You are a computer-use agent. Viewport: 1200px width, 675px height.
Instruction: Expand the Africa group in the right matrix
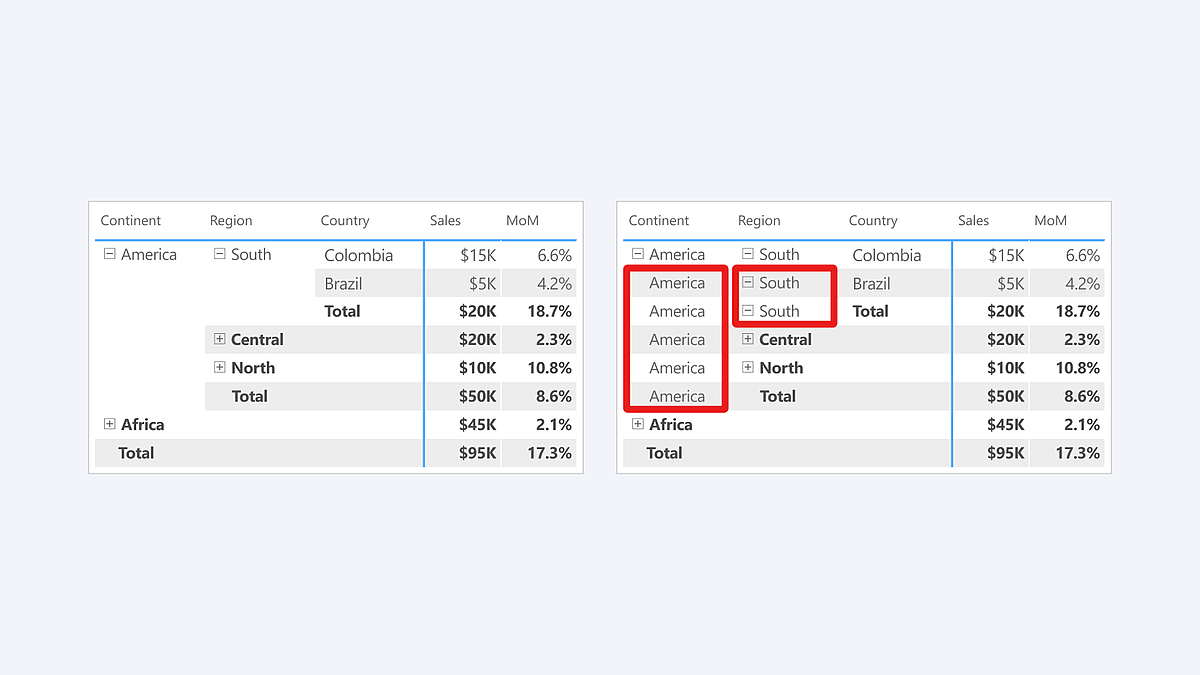(x=638, y=424)
